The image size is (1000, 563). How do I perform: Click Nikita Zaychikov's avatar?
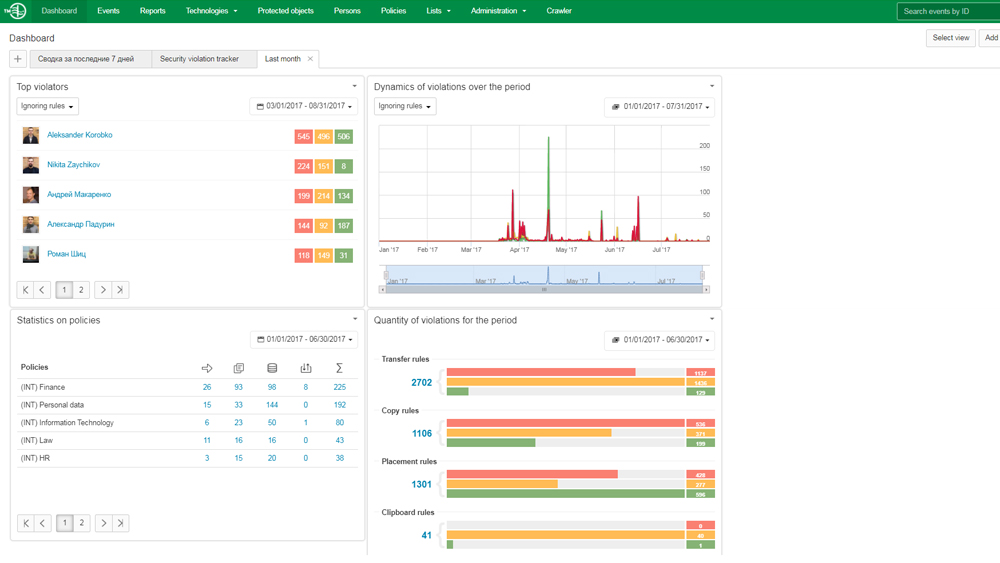[x=31, y=165]
